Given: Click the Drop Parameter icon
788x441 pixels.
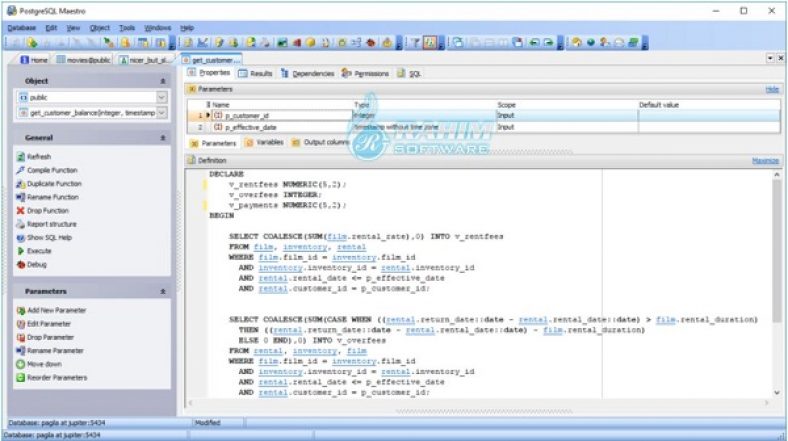Looking at the screenshot, I should coord(21,338).
